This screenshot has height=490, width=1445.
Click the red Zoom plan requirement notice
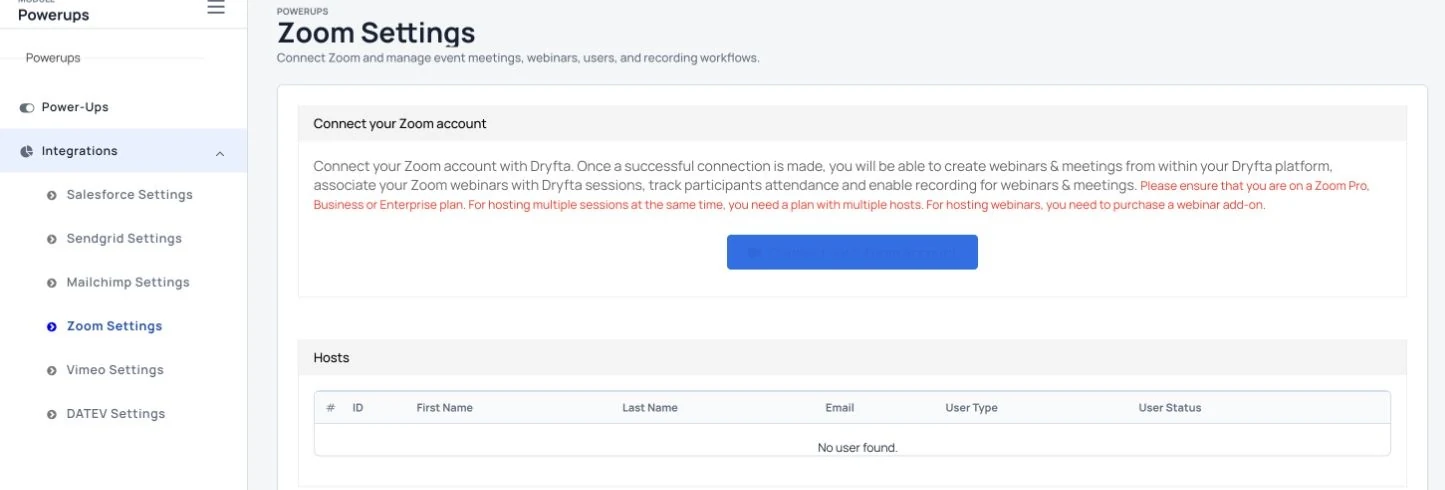pos(841,196)
